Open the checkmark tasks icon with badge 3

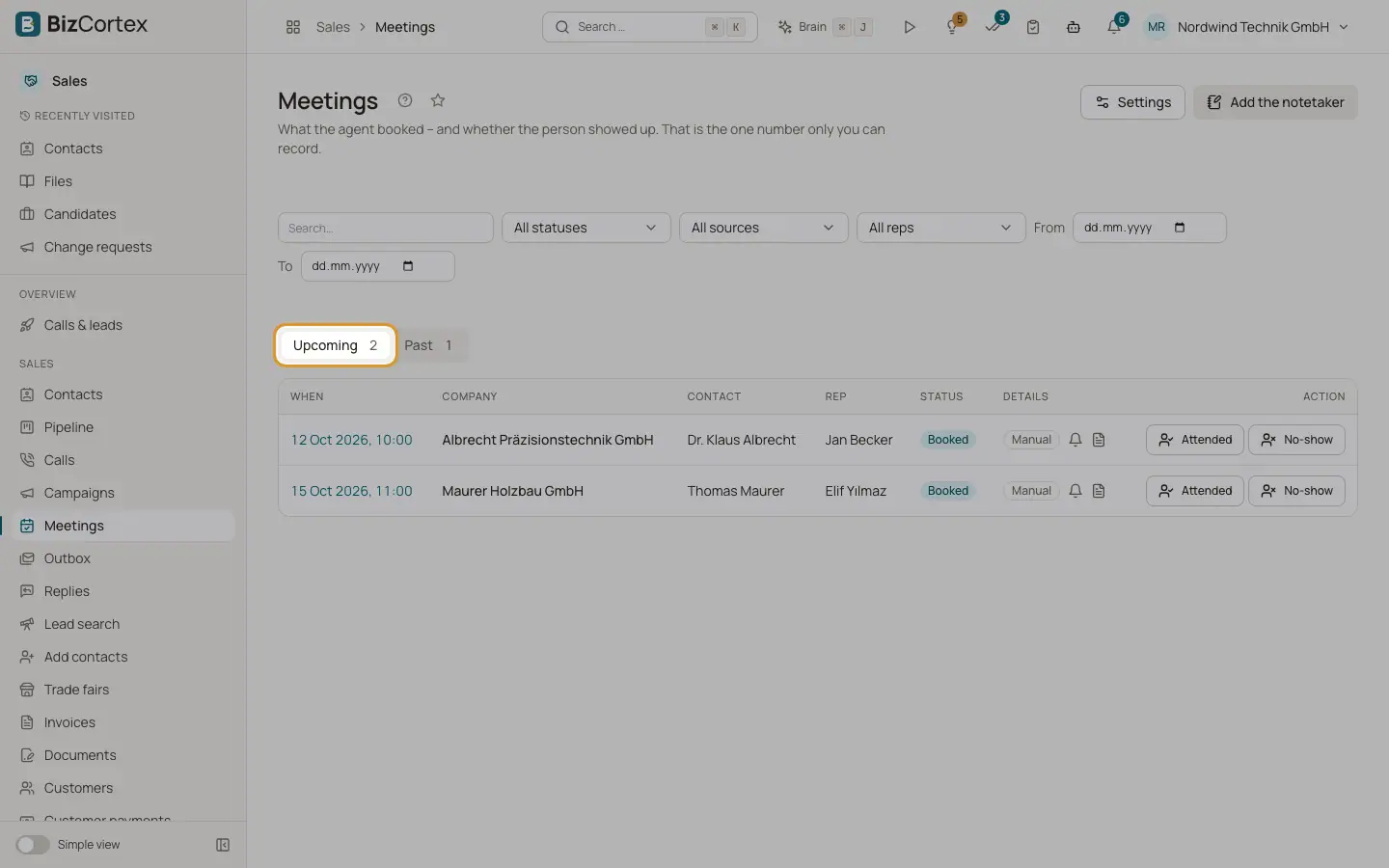994,26
